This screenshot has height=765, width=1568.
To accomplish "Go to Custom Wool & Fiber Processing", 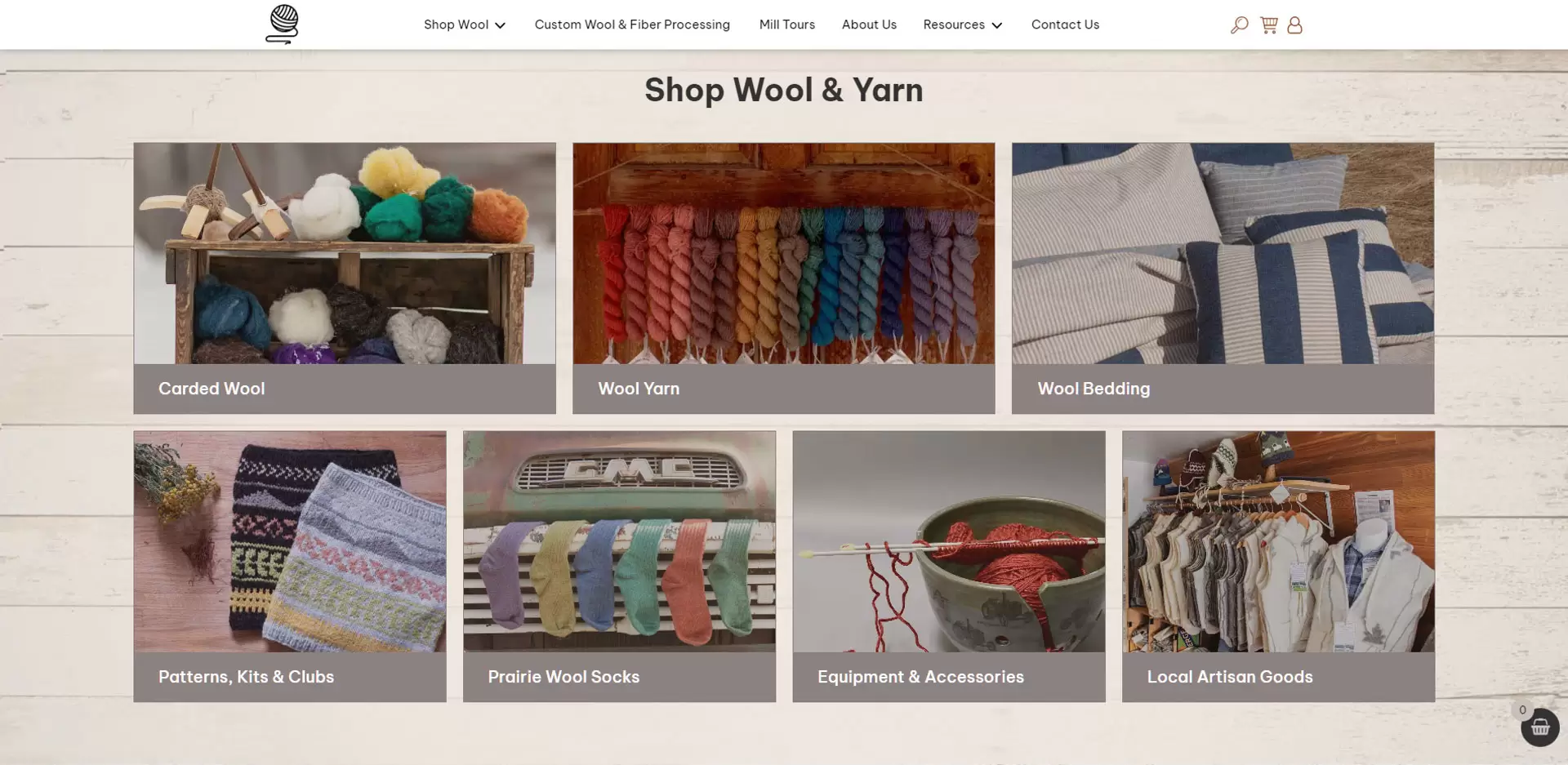I will [x=632, y=24].
